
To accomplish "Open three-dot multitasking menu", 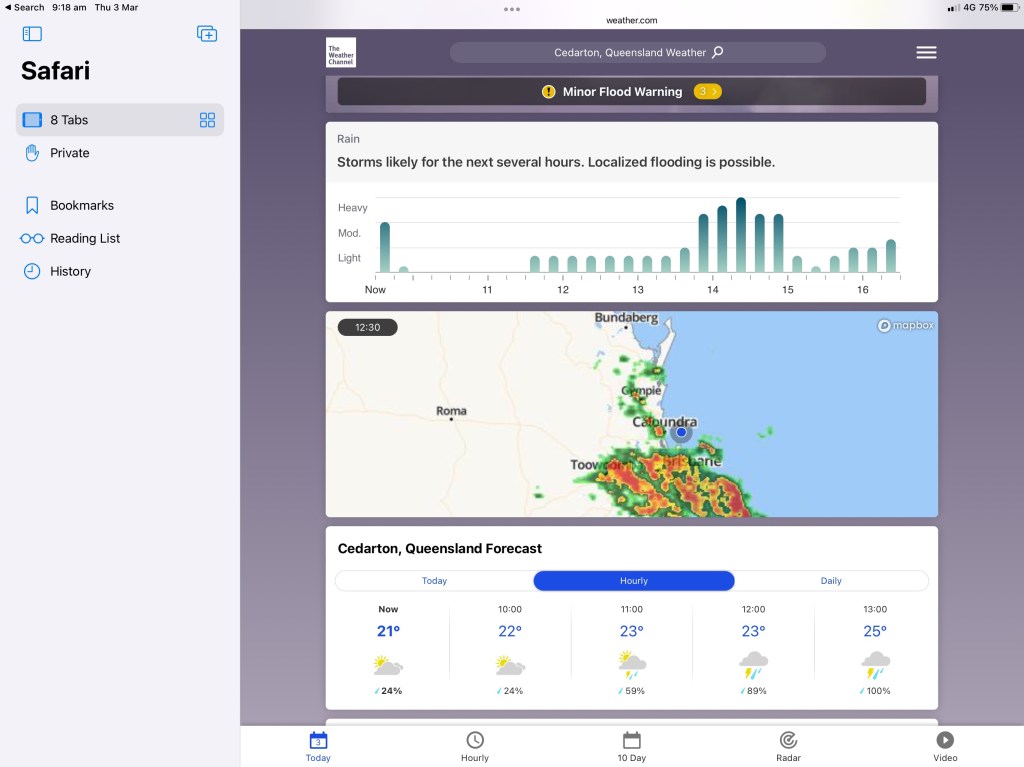I will tap(512, 9).
